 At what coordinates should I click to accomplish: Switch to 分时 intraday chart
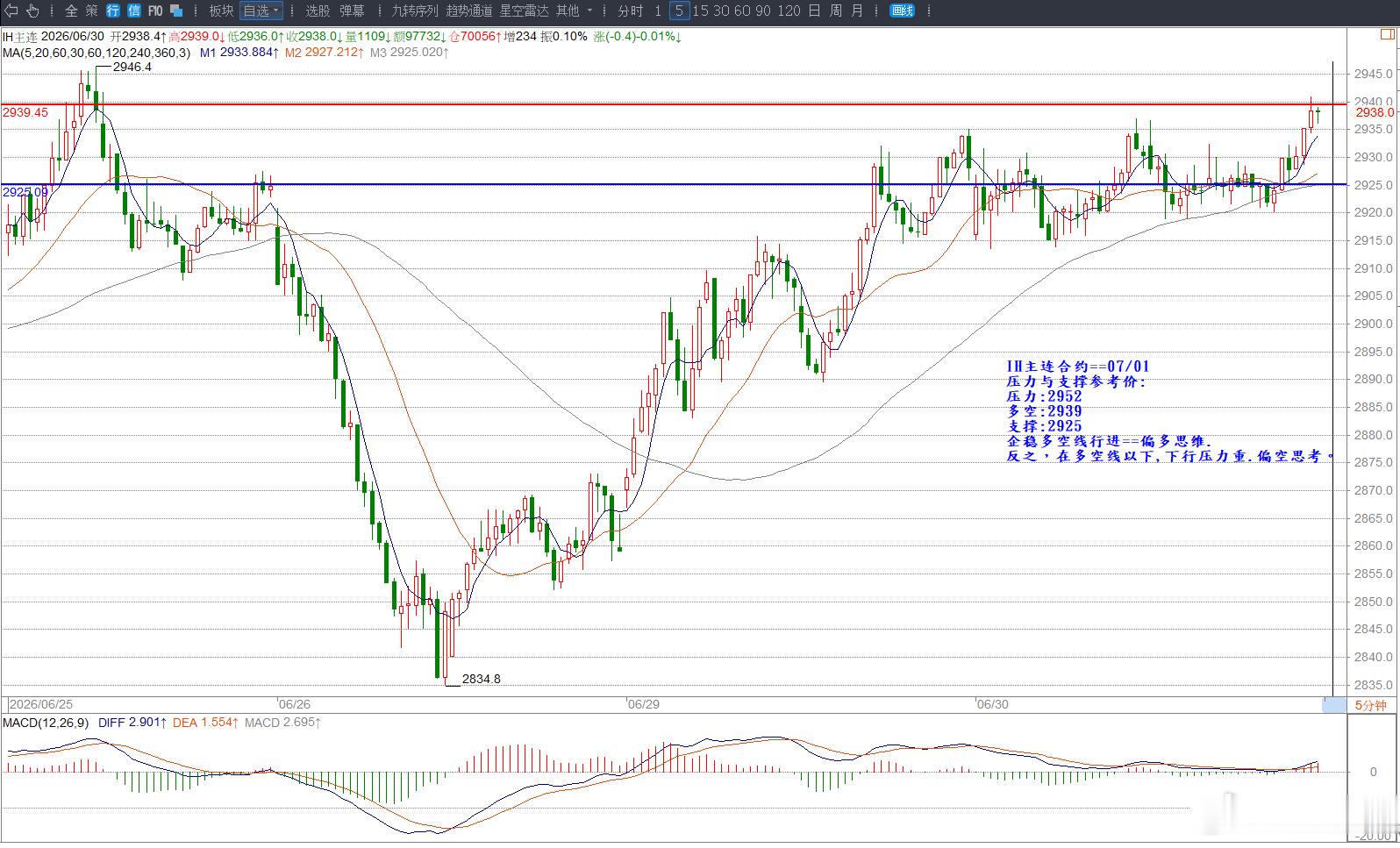pos(630,11)
